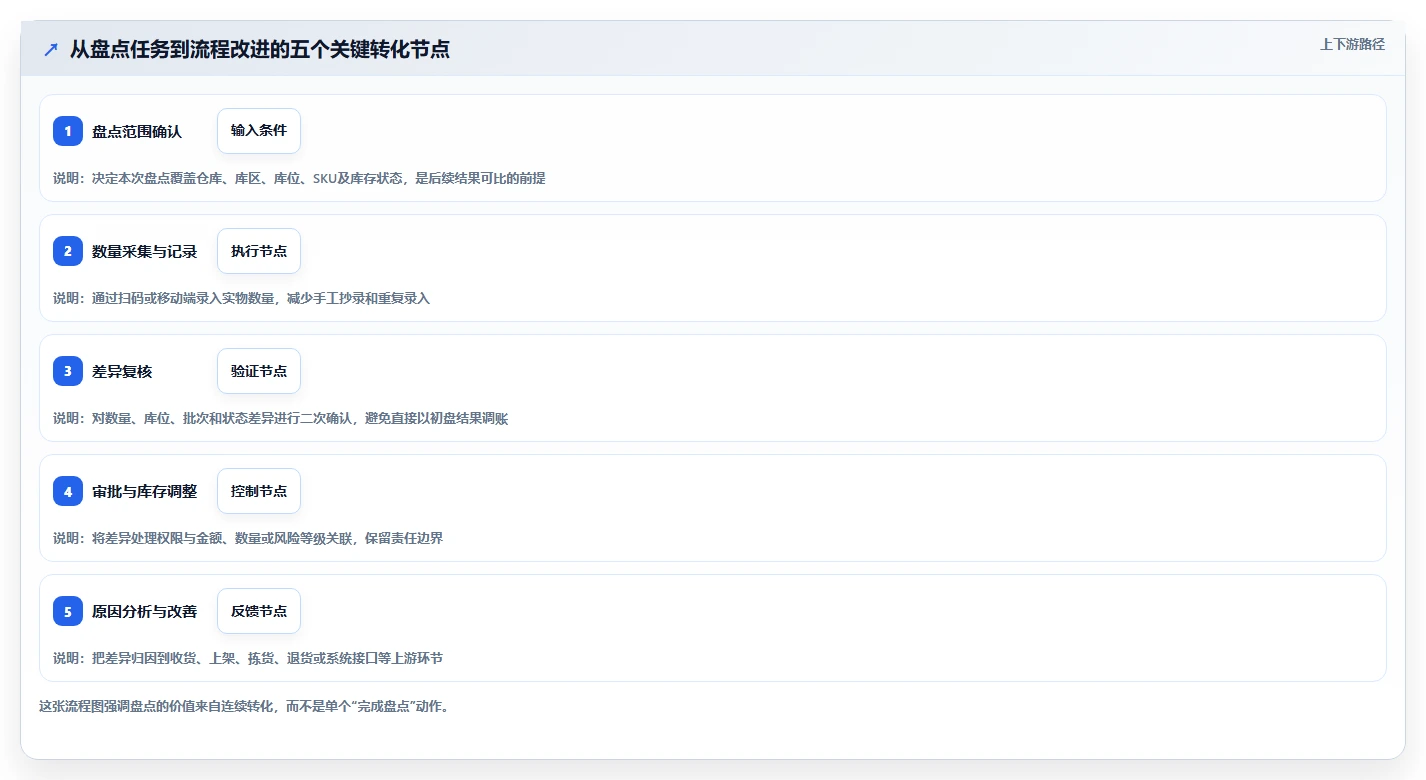This screenshot has width=1426, height=780.
Task: Click the description about 差异处理权限
Action: 248,538
